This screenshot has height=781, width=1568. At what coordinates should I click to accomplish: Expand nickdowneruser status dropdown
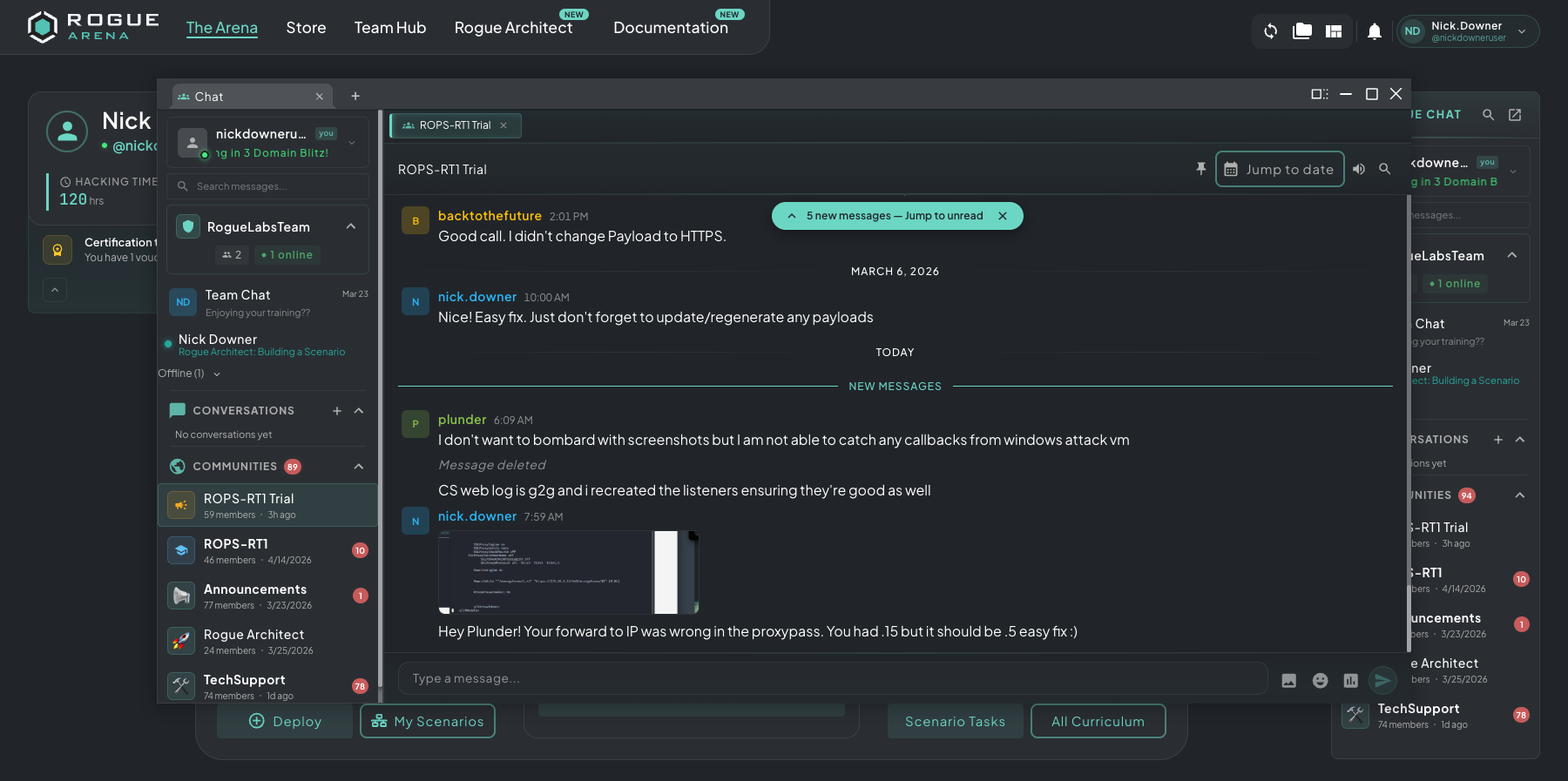point(352,143)
